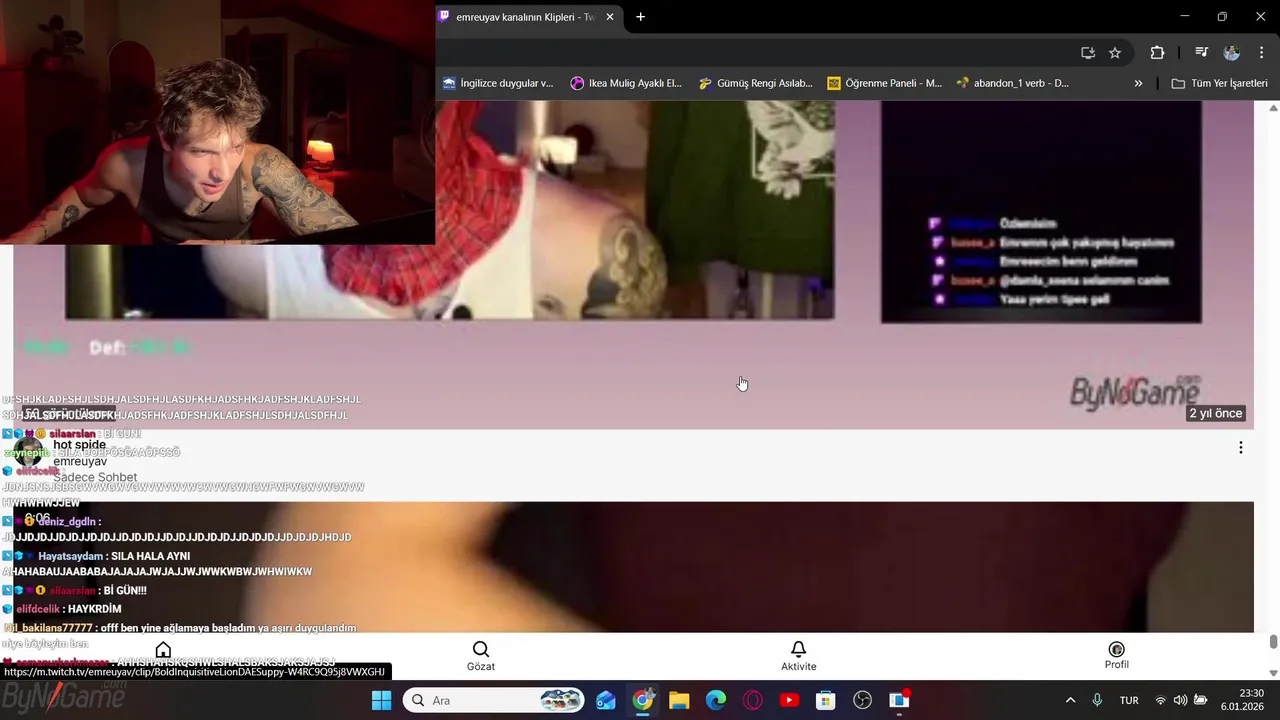The image size is (1280, 720).
Task: Click the 'Sadece Sohbet' category text
Action: click(x=95, y=477)
